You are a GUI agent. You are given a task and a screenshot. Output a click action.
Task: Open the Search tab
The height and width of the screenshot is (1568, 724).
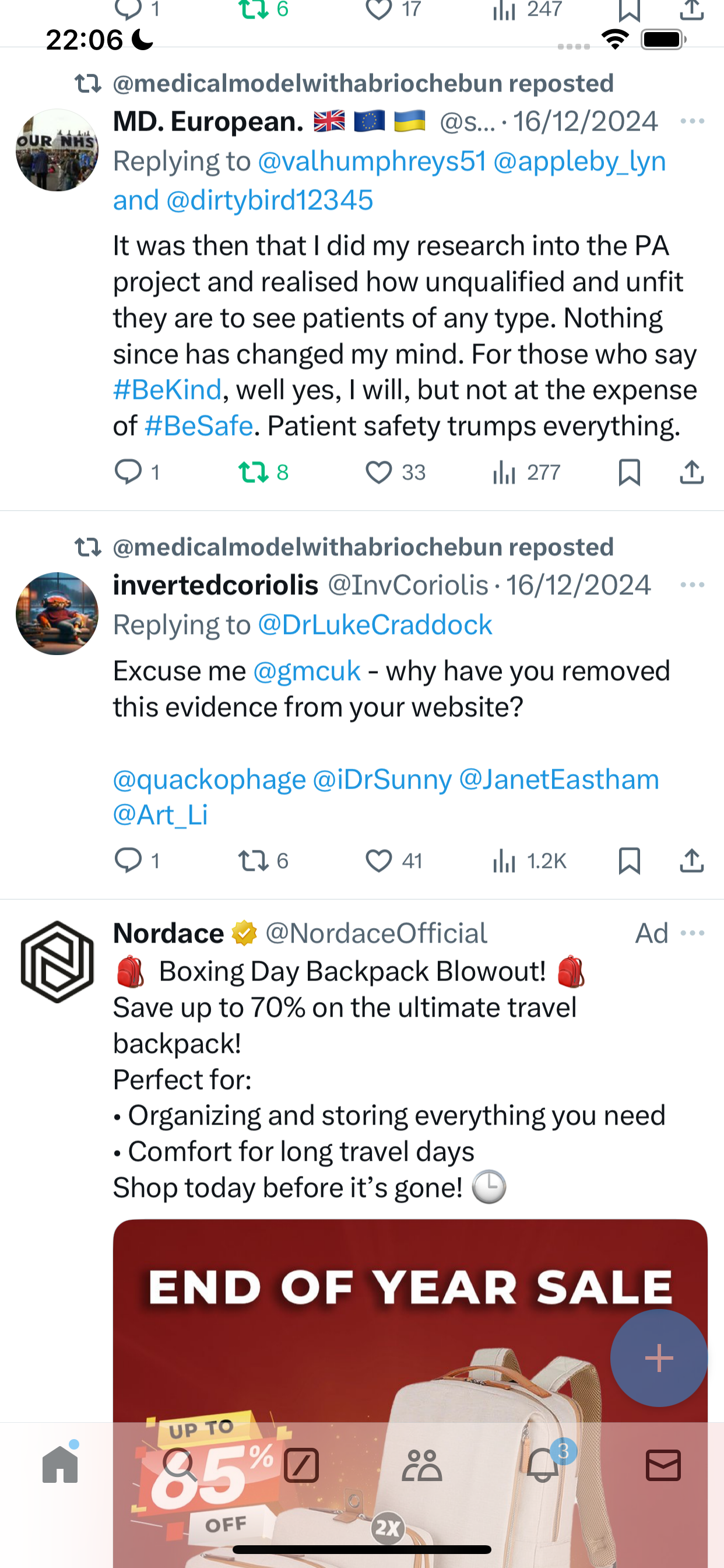pyautogui.click(x=180, y=1465)
